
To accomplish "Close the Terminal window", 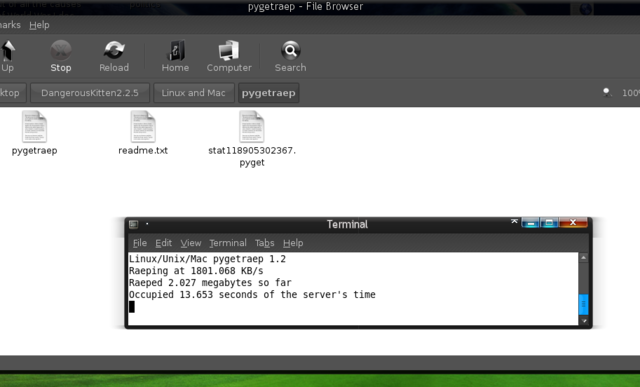I will pos(573,223).
